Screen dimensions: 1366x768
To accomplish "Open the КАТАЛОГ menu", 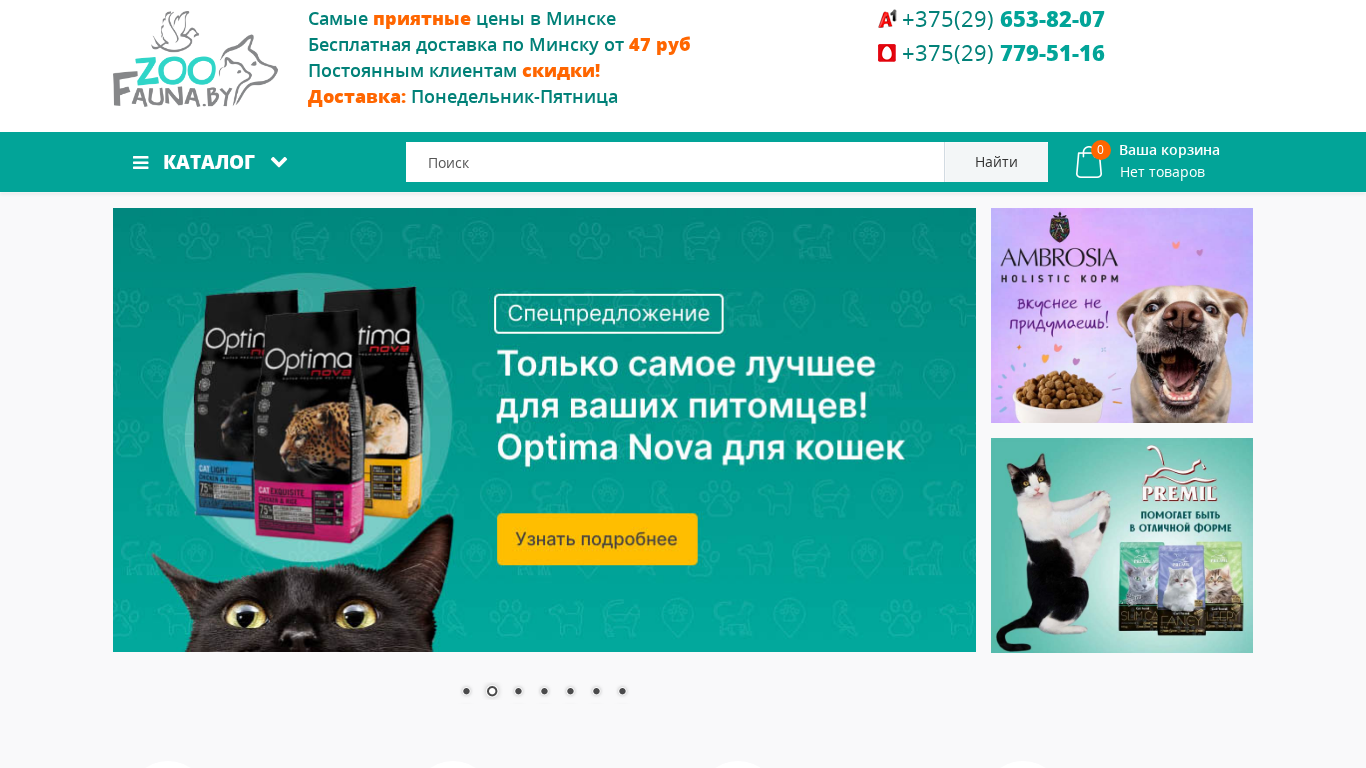I will point(210,162).
